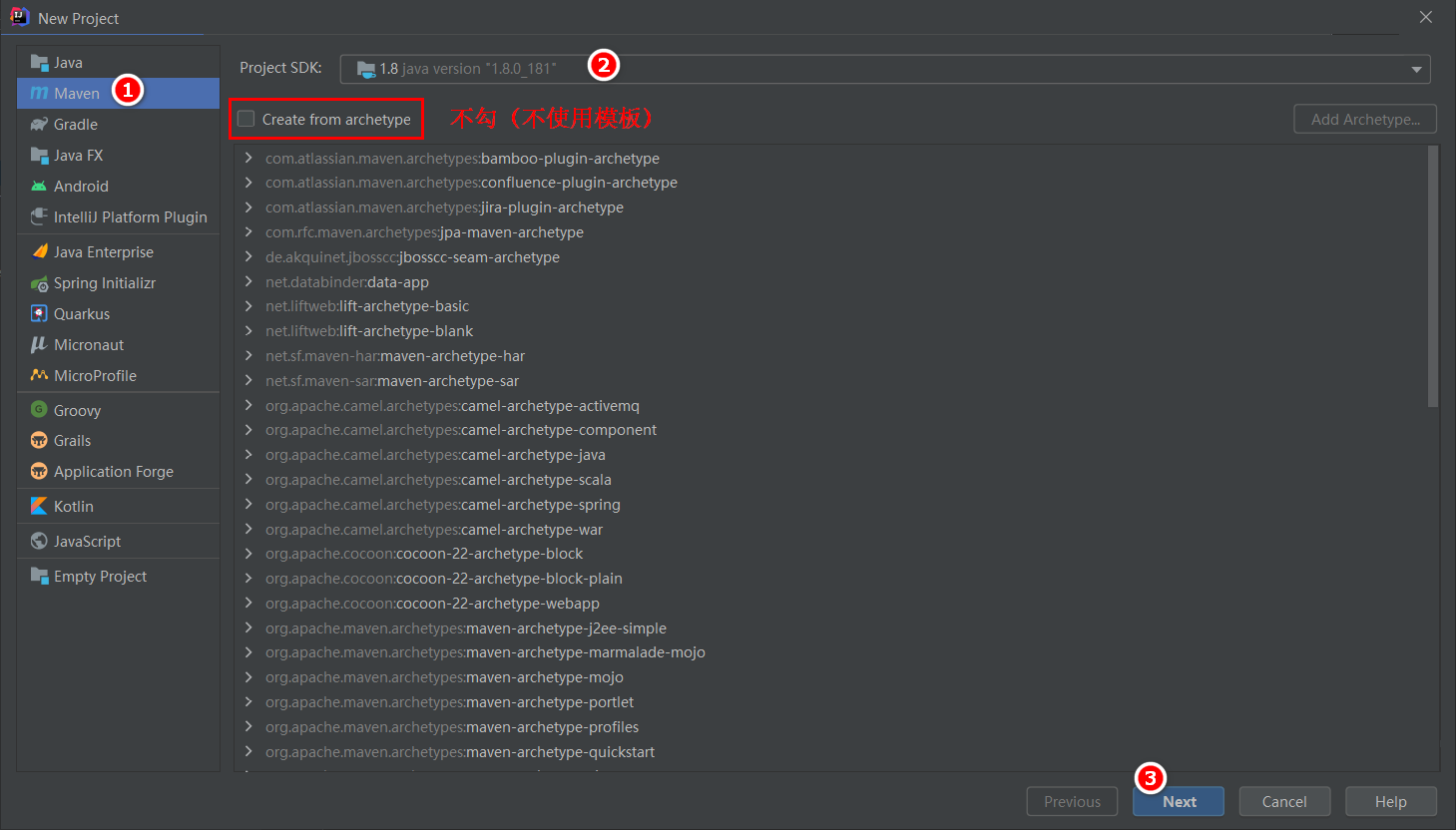Click the Java Enterprise icon
This screenshot has width=1456, height=830.
[39, 252]
